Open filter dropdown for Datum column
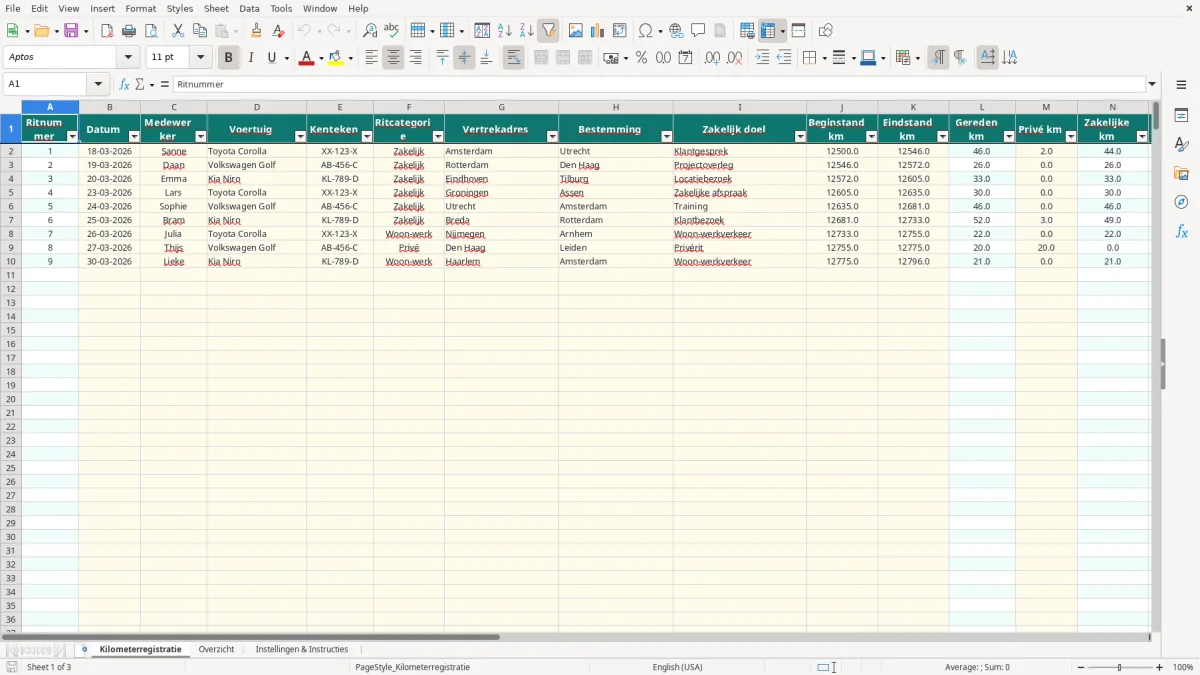The image size is (1200, 675). (x=134, y=136)
